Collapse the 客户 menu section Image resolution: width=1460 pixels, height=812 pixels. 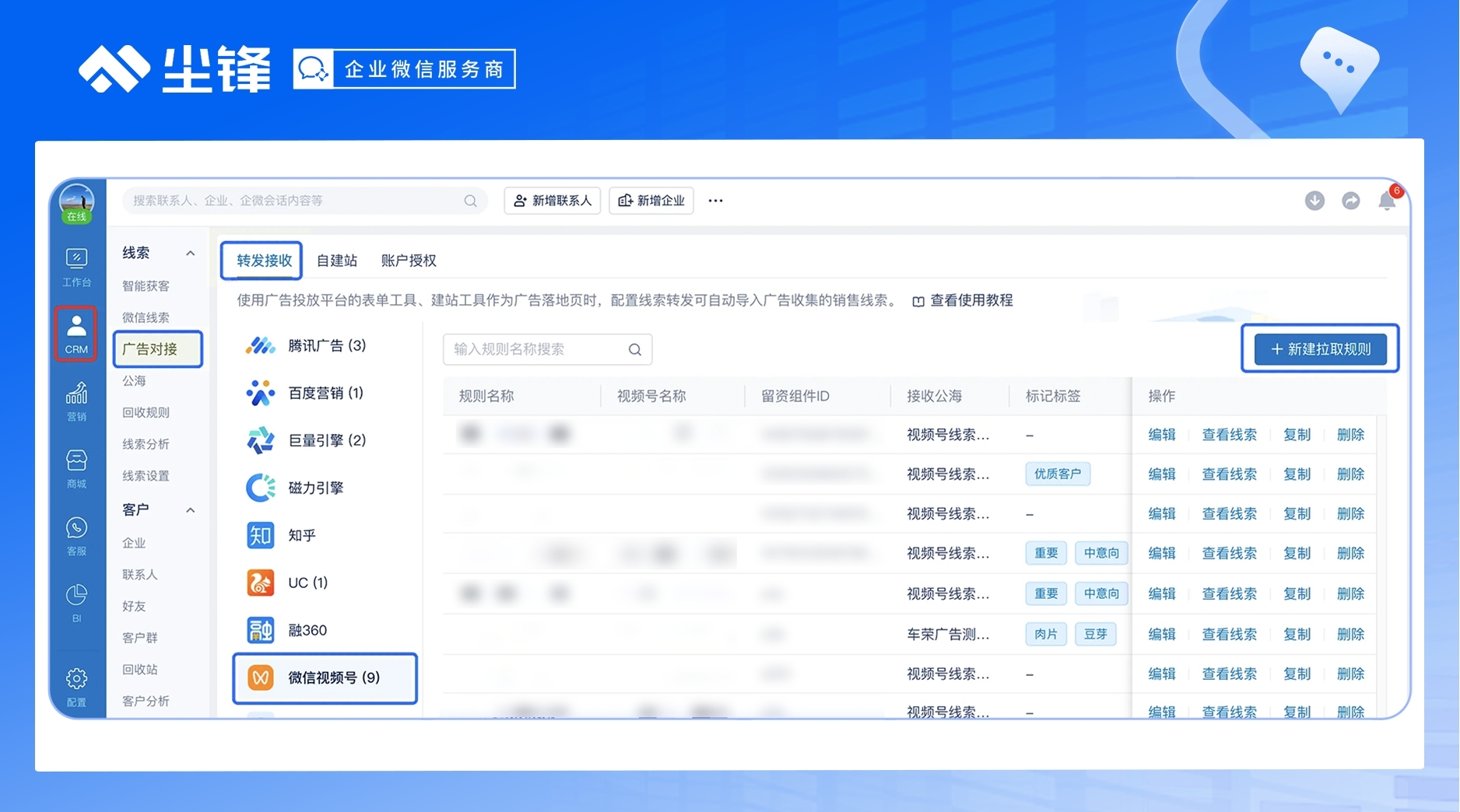191,510
